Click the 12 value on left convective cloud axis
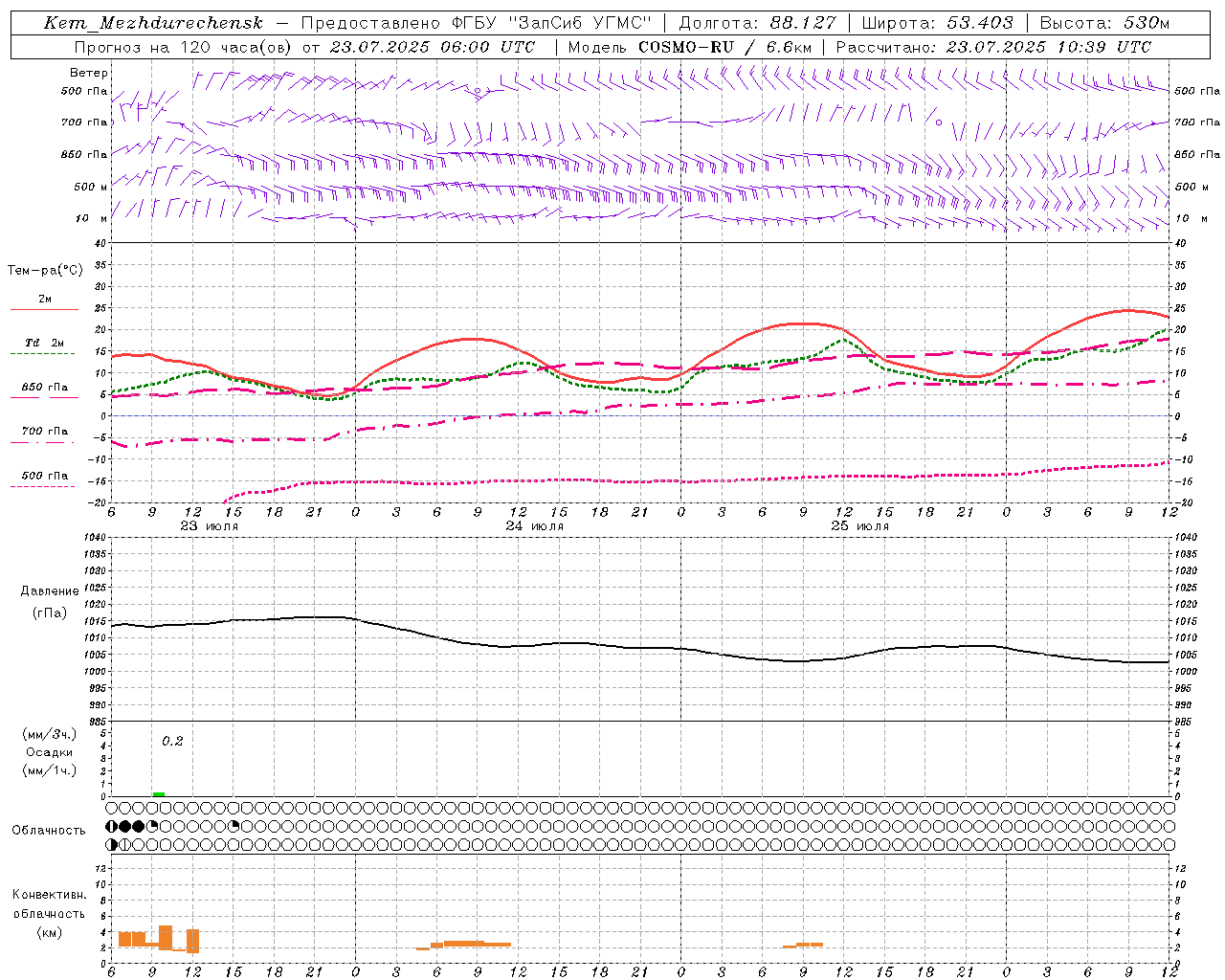 (100, 868)
